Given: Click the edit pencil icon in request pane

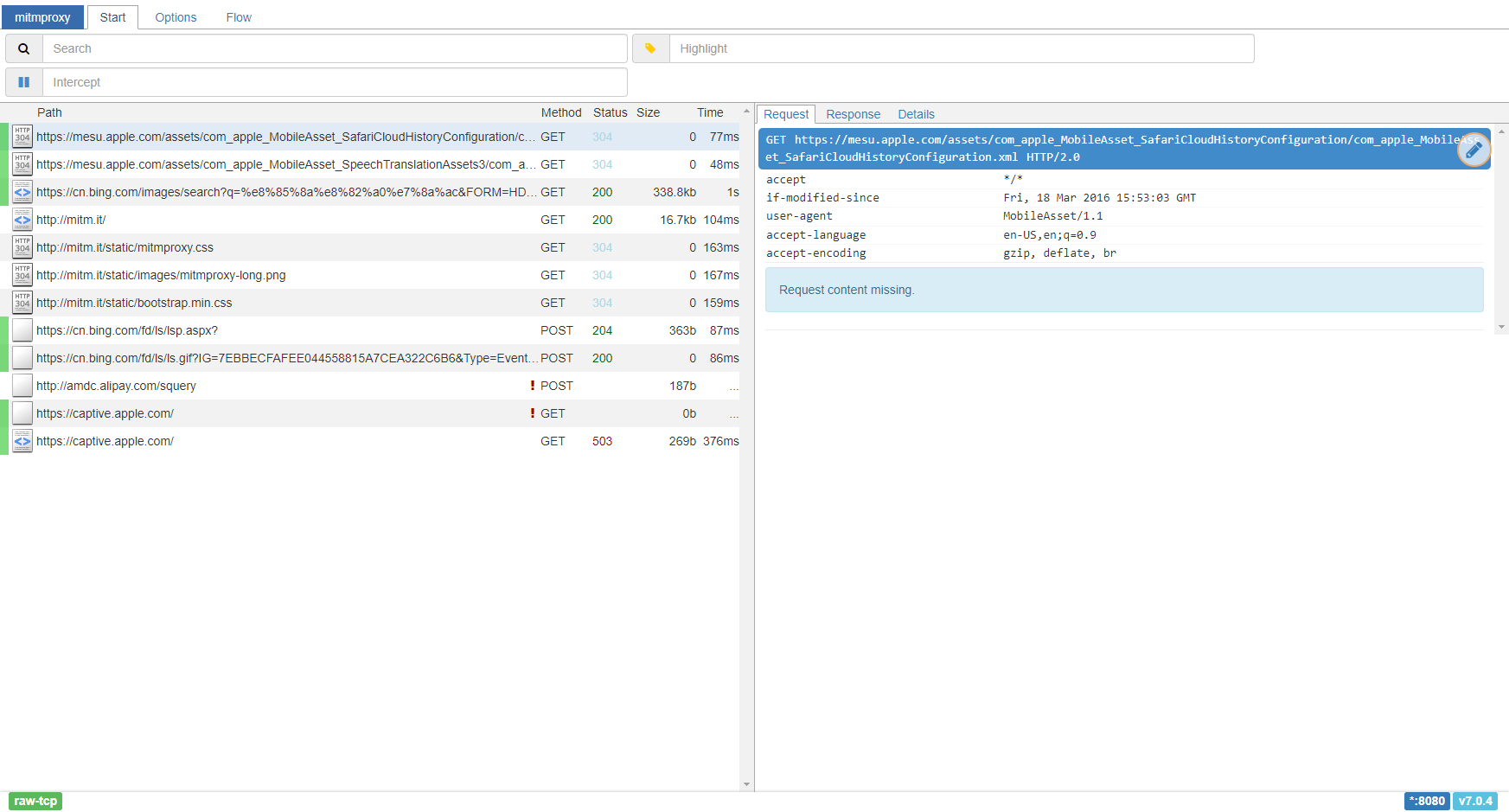Looking at the screenshot, I should (1474, 150).
